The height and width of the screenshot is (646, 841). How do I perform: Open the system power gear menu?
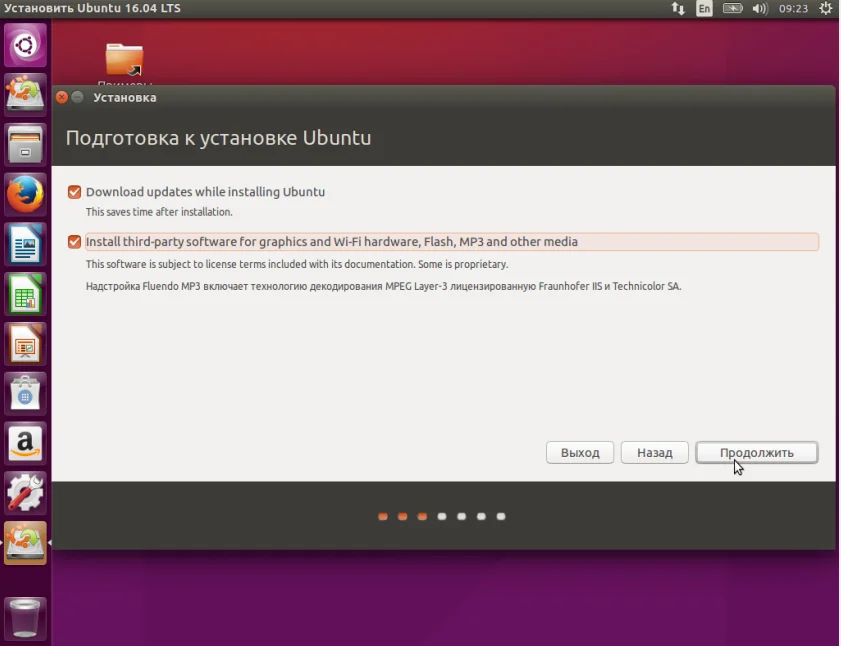click(x=826, y=9)
